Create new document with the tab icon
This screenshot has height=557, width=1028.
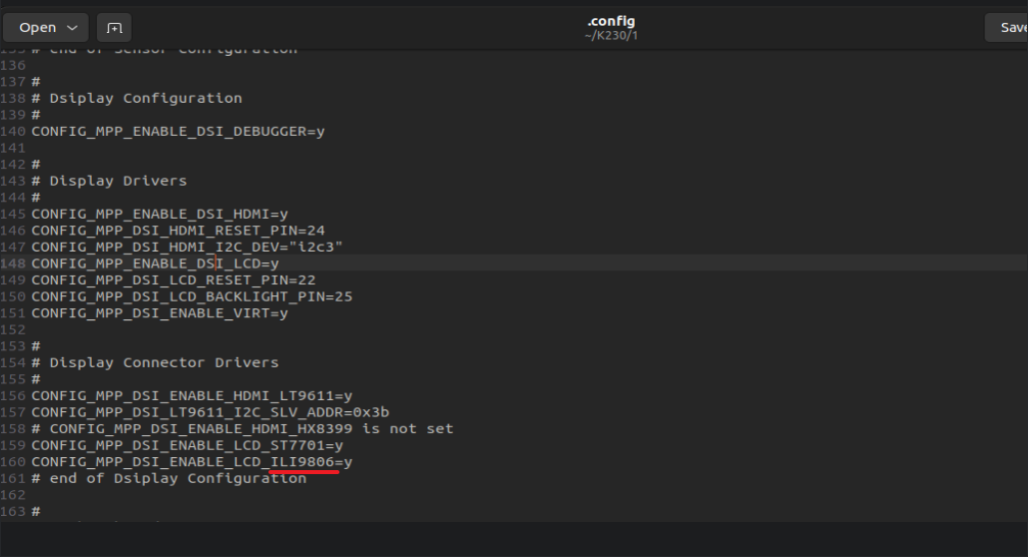point(114,27)
